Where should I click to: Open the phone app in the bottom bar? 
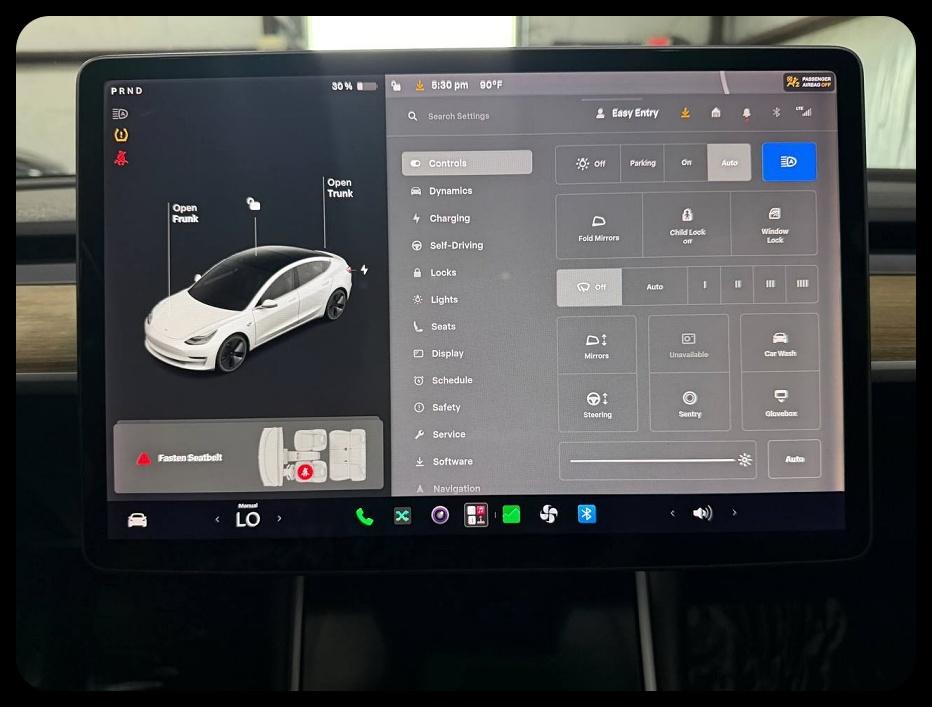[x=364, y=516]
